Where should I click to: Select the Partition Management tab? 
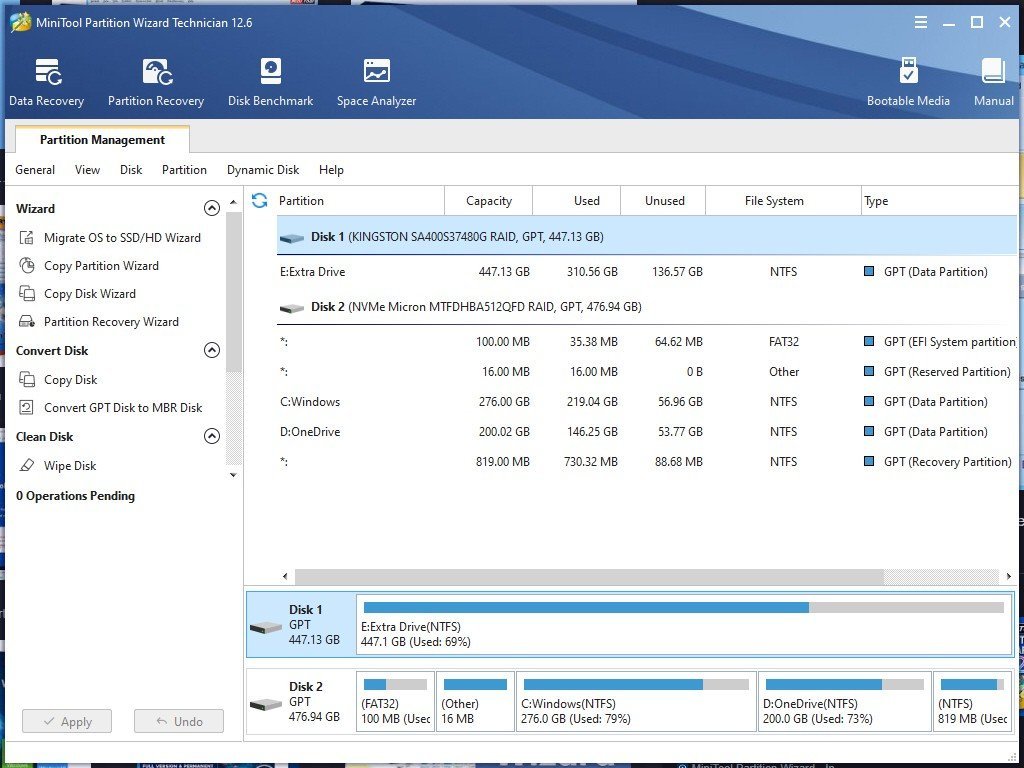pos(102,140)
